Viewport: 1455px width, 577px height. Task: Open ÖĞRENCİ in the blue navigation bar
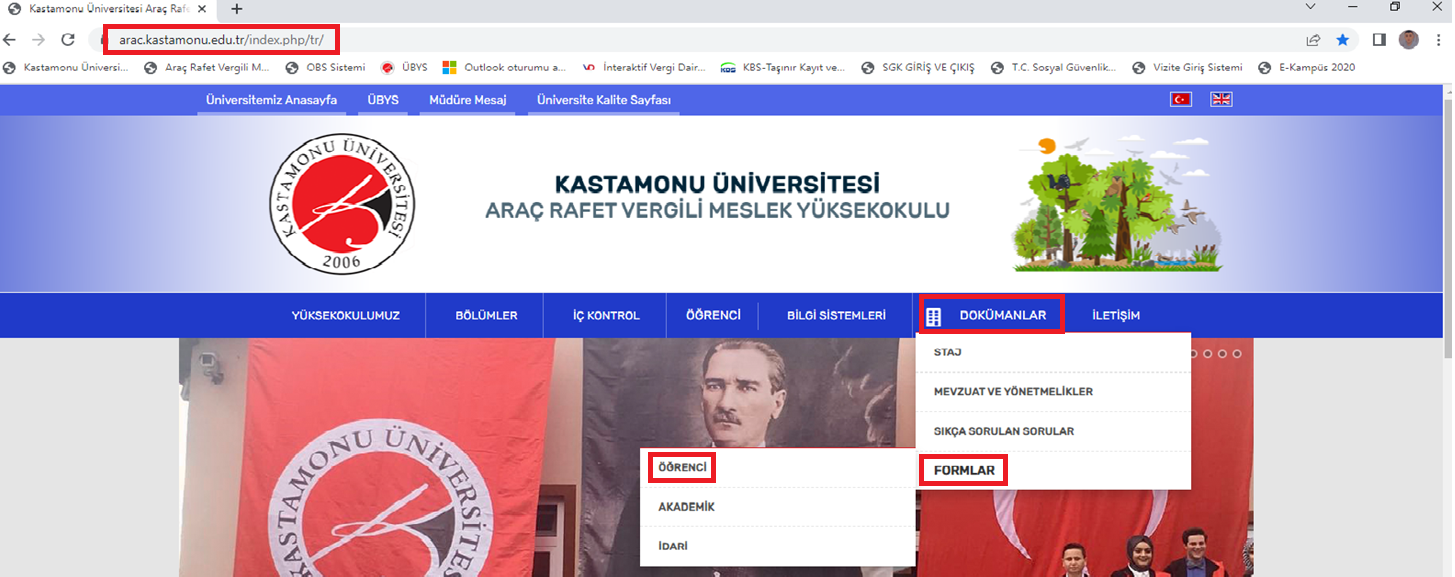point(713,315)
